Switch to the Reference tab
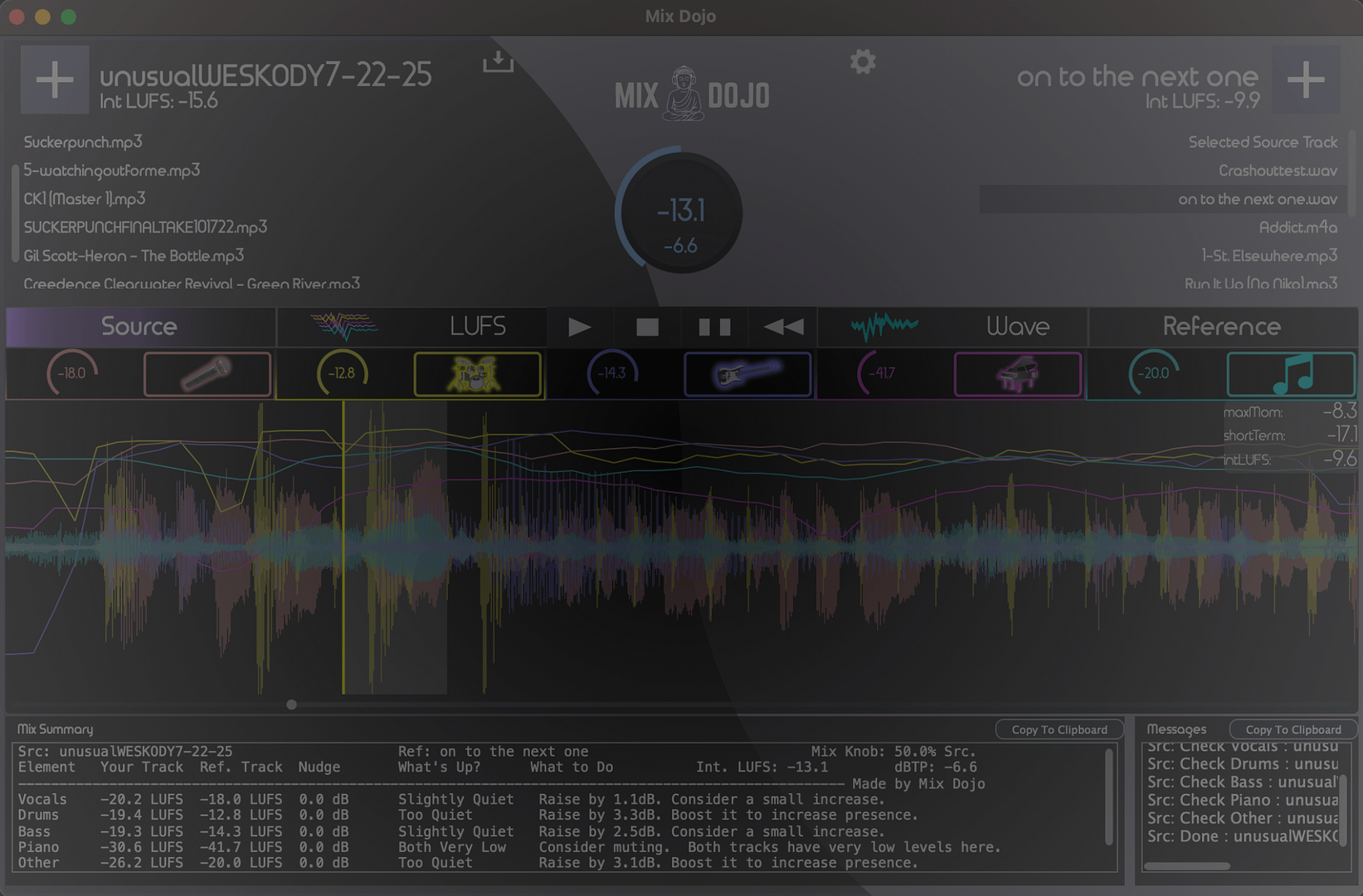 click(x=1221, y=327)
